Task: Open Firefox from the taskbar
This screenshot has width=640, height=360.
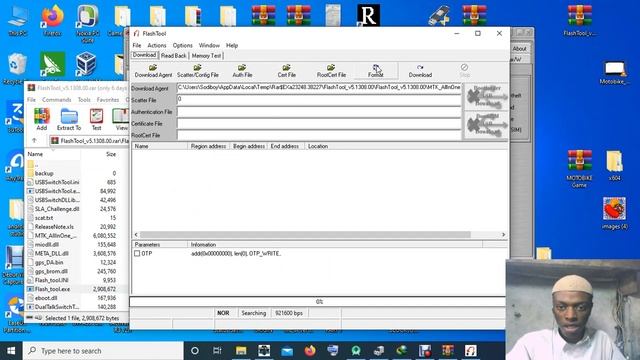Action: pos(310,351)
